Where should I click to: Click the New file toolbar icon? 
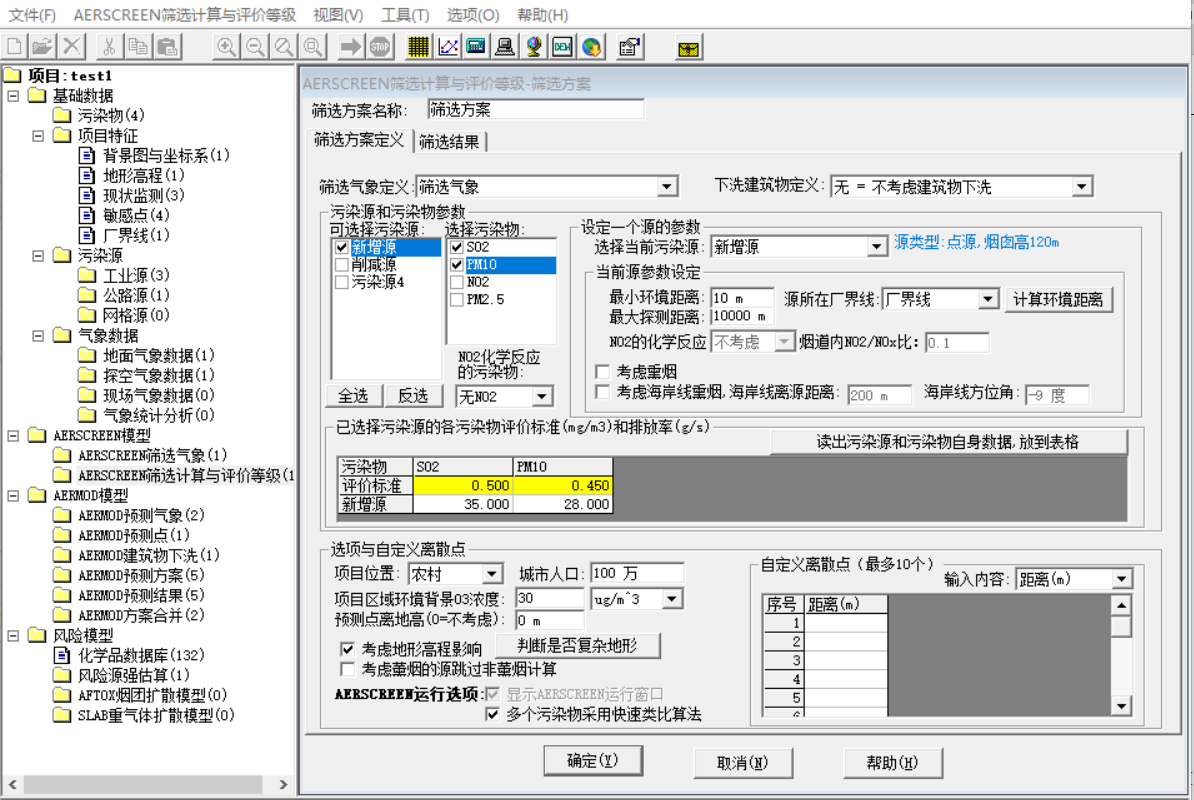[x=14, y=46]
